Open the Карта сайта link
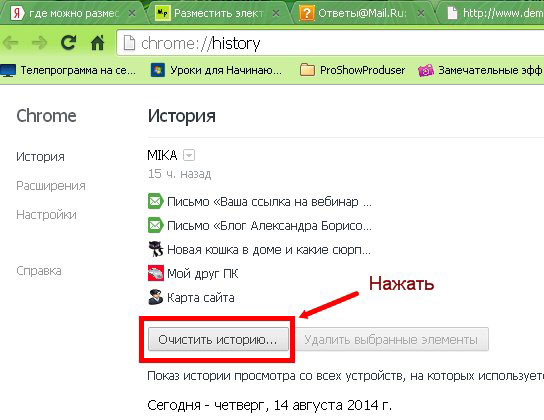544x420 pixels. click(201, 298)
